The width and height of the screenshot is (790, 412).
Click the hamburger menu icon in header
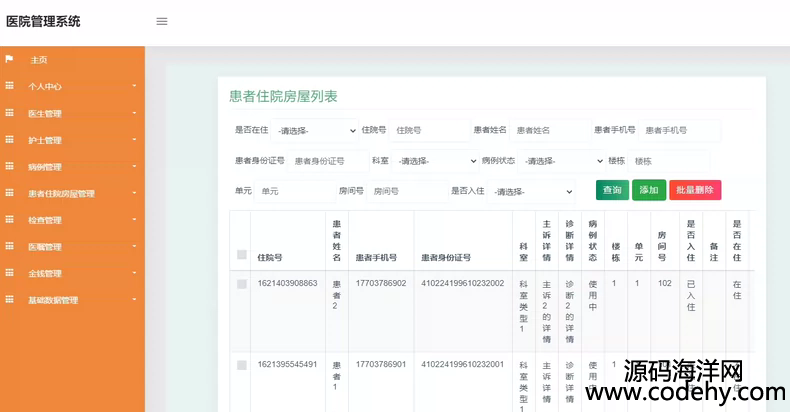click(x=162, y=21)
